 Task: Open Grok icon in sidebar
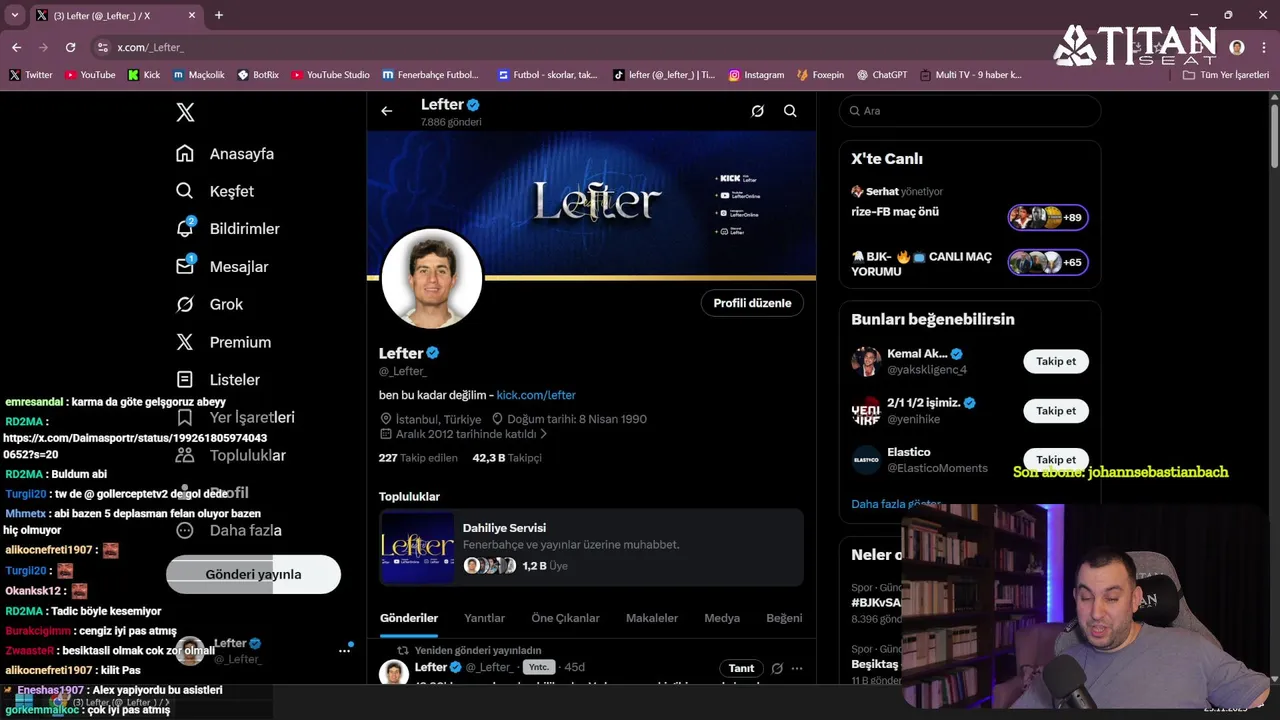[x=184, y=304]
